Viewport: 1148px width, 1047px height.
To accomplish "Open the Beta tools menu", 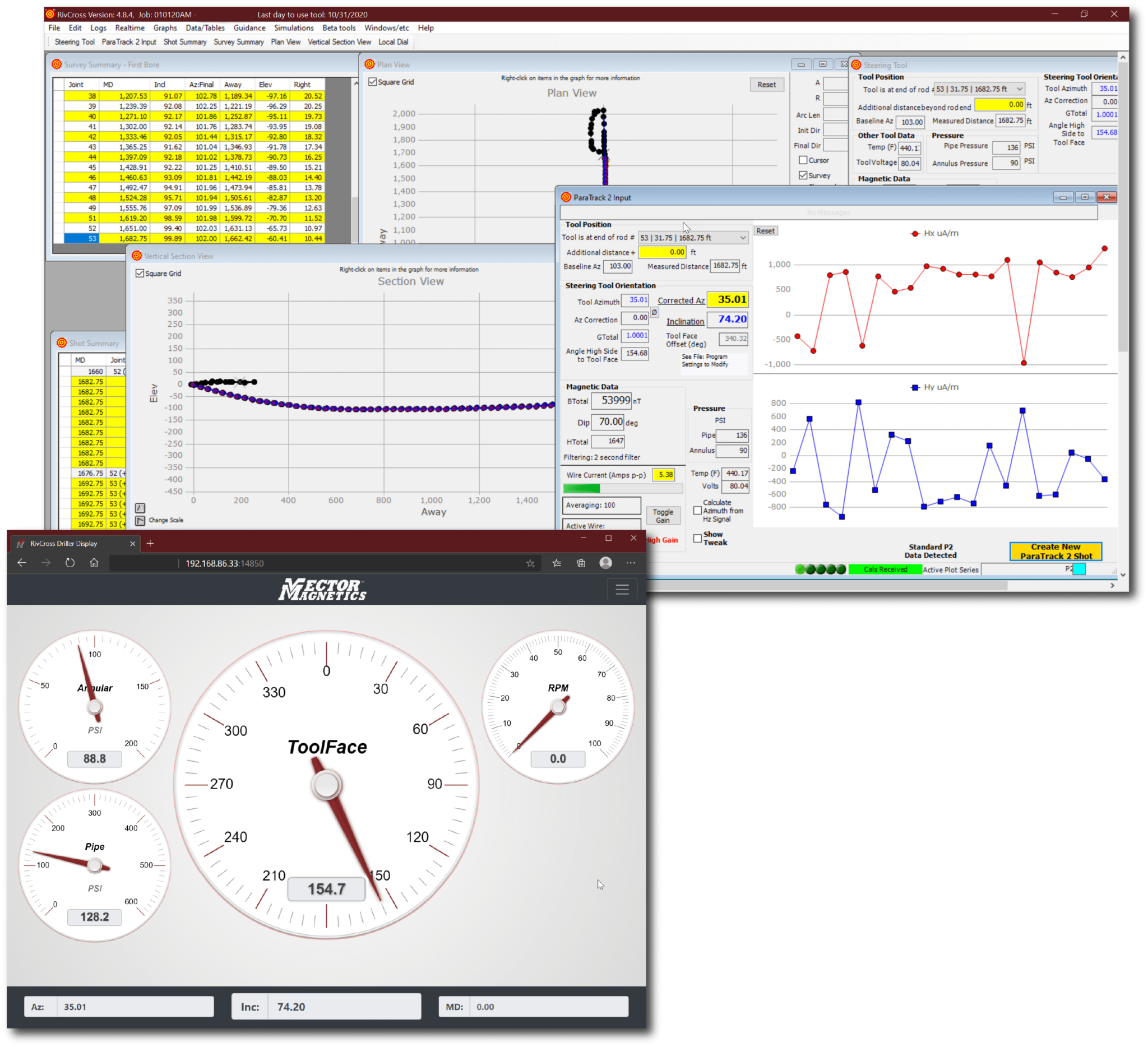I will [339, 28].
